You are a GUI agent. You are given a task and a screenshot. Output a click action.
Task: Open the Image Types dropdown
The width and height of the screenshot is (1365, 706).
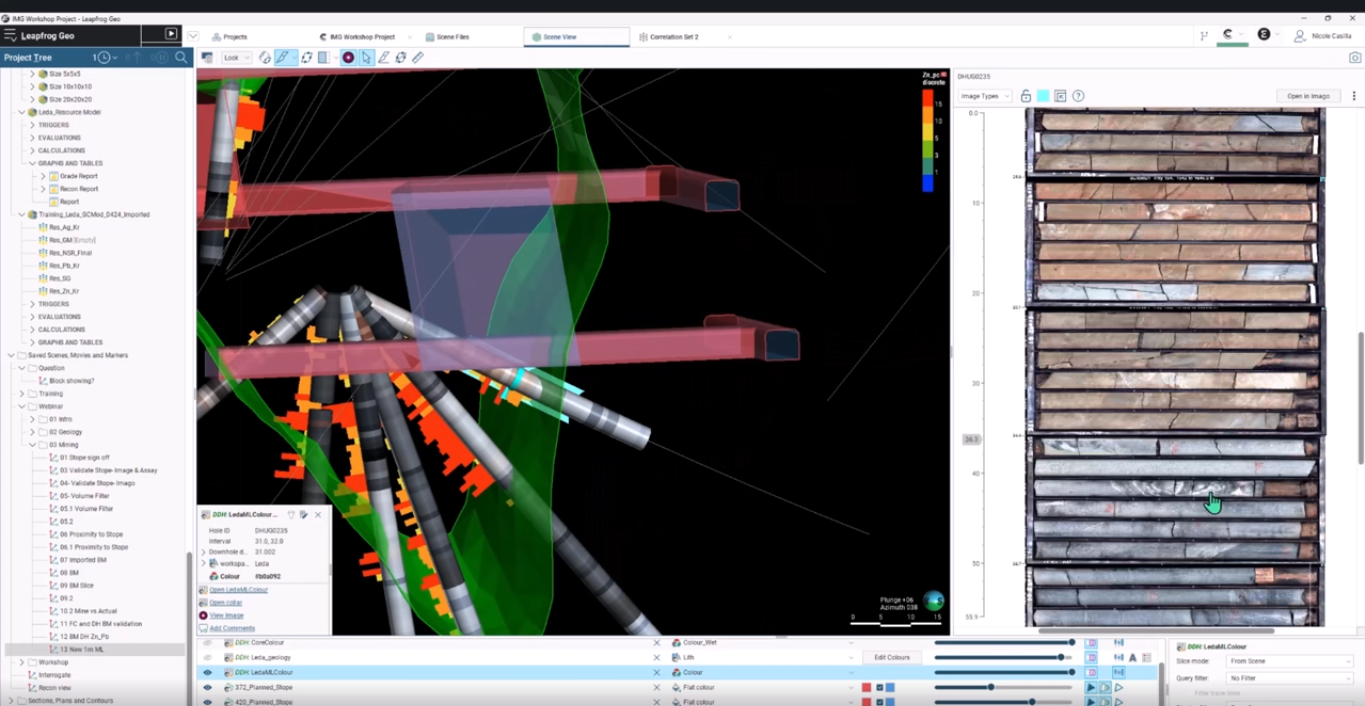point(984,96)
